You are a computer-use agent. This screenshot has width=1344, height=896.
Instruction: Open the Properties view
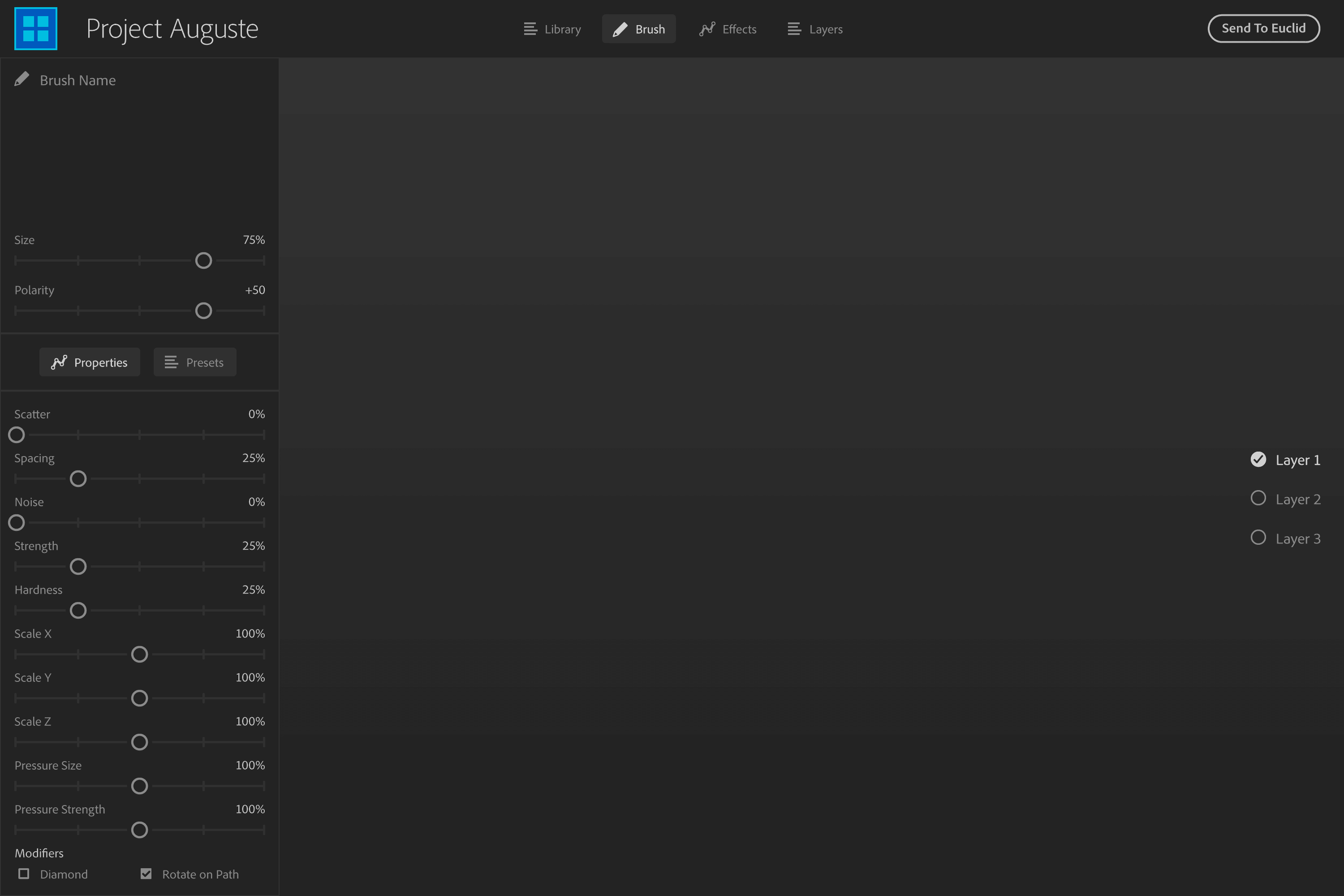[x=89, y=362]
